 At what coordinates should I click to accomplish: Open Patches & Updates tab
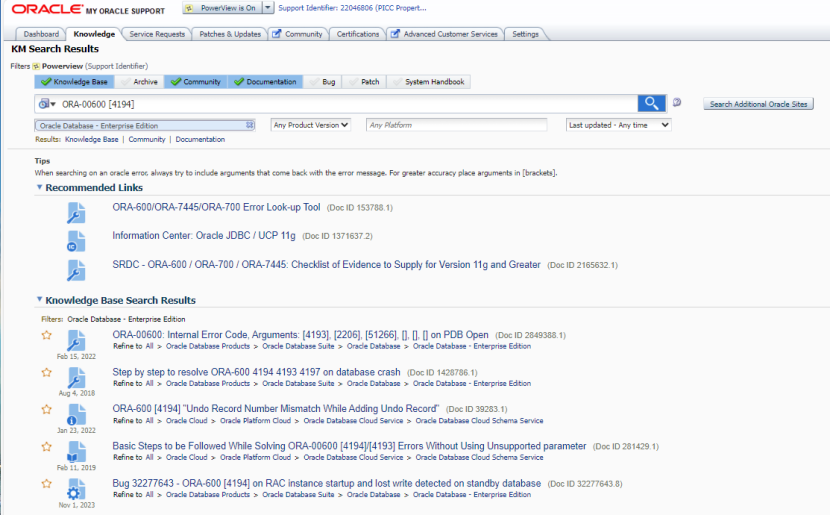click(x=230, y=34)
